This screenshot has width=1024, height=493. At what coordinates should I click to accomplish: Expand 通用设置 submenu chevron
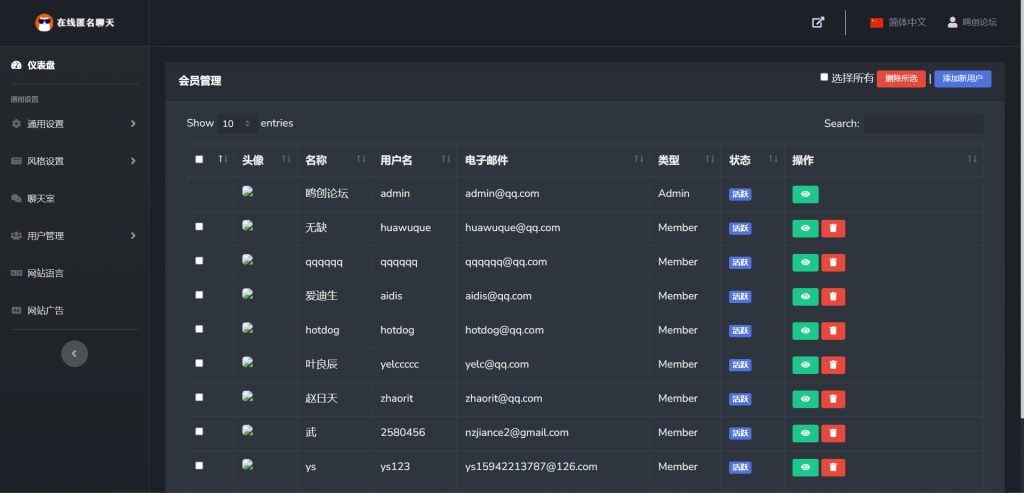[133, 123]
